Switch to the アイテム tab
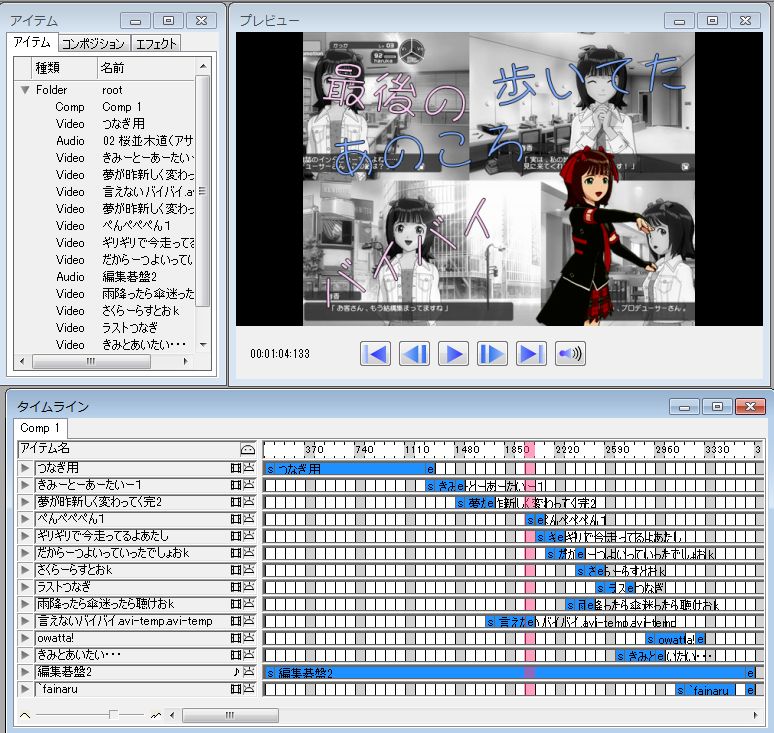The width and height of the screenshot is (774, 733). (32, 42)
